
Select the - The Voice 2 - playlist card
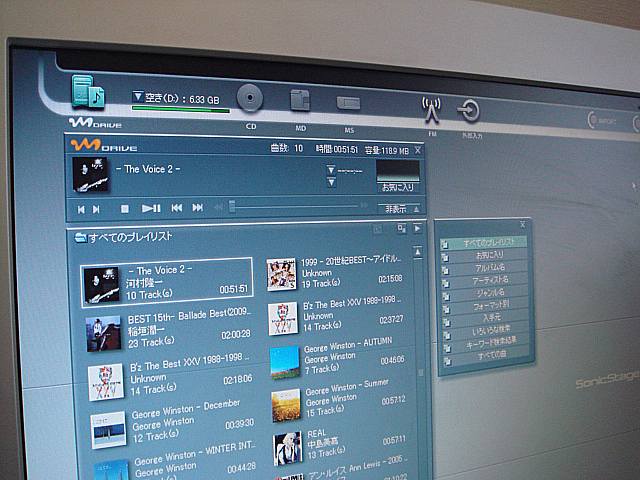click(167, 282)
